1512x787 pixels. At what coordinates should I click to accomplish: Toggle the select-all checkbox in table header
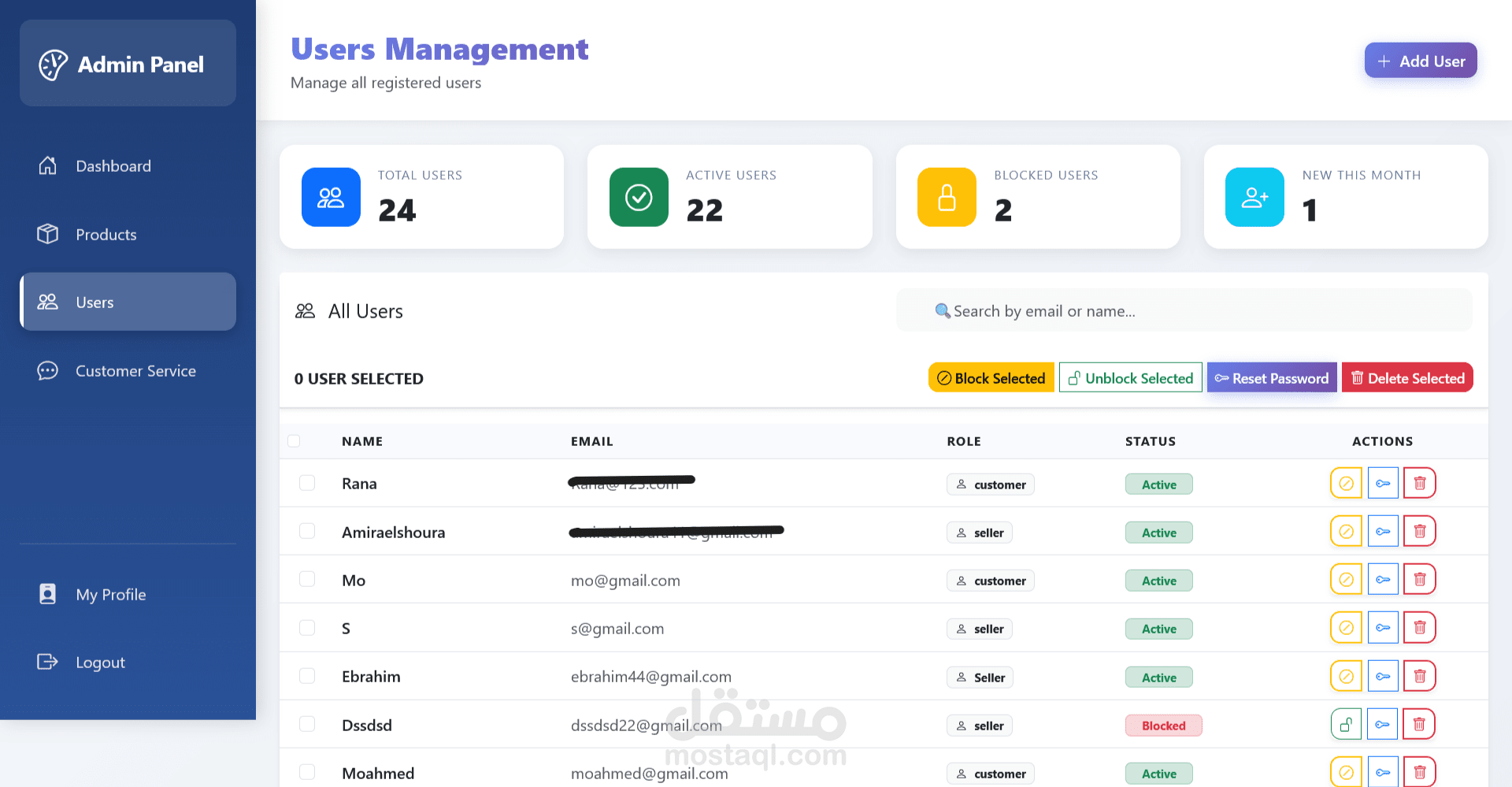click(x=294, y=441)
